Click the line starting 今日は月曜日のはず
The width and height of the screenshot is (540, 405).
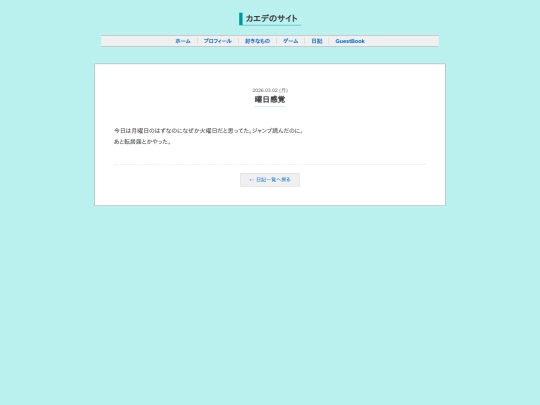click(209, 131)
